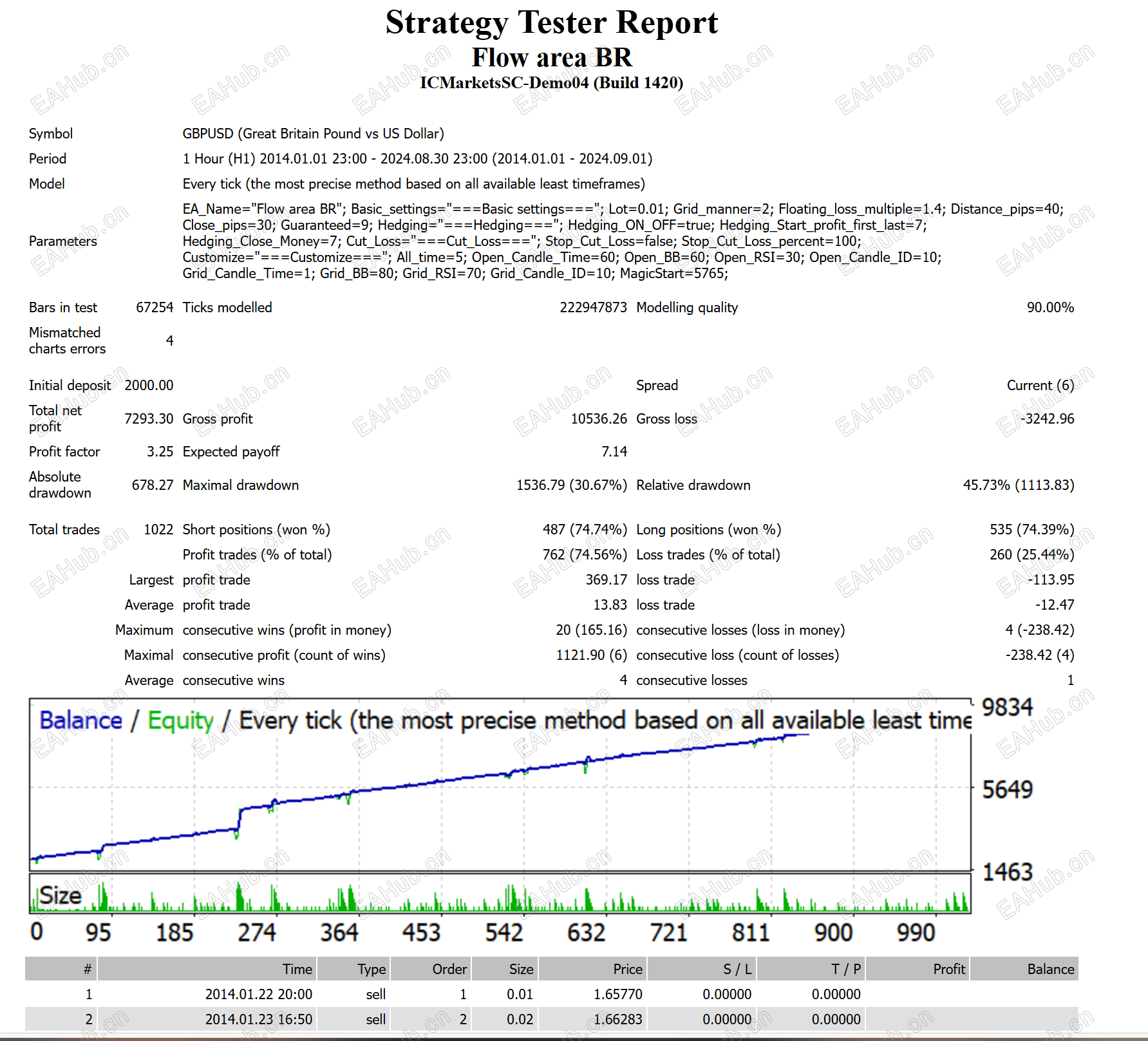Click consecutive wins value 20 (165.16)
The height and width of the screenshot is (1041, 1148).
[591, 630]
